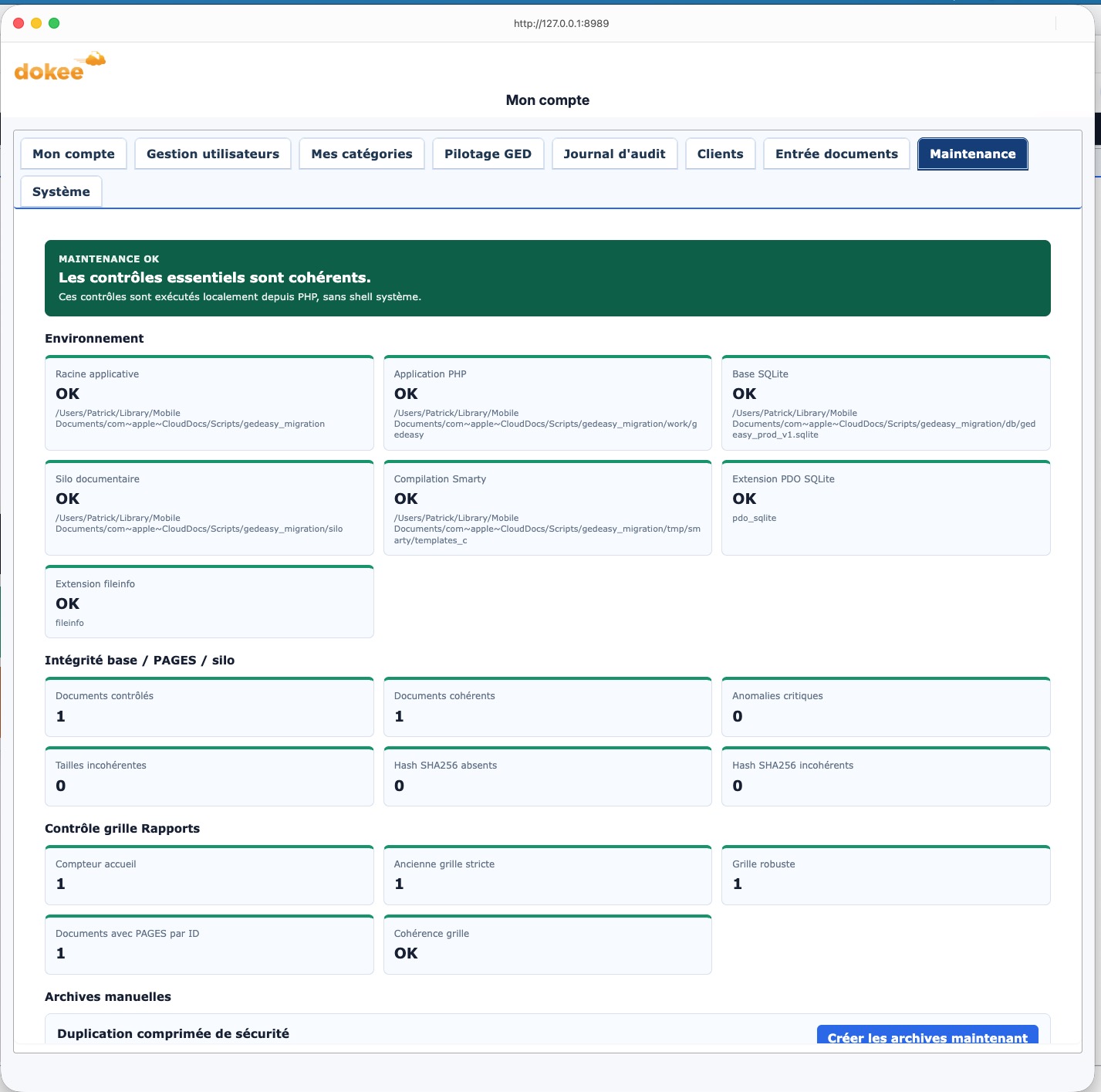Click the Ancienne grille stricte label

(x=444, y=864)
